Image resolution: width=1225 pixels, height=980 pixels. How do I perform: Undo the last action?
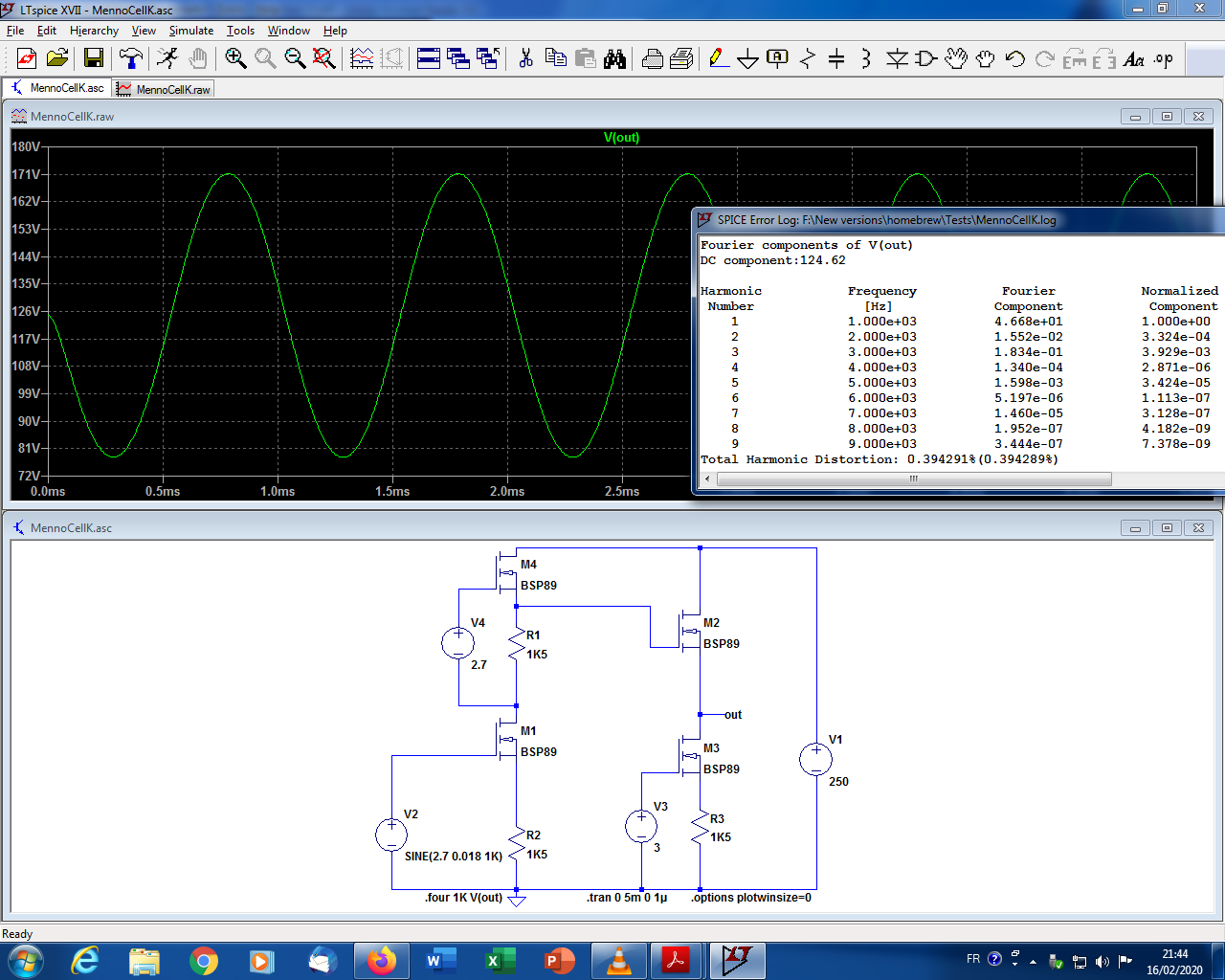[x=1014, y=58]
